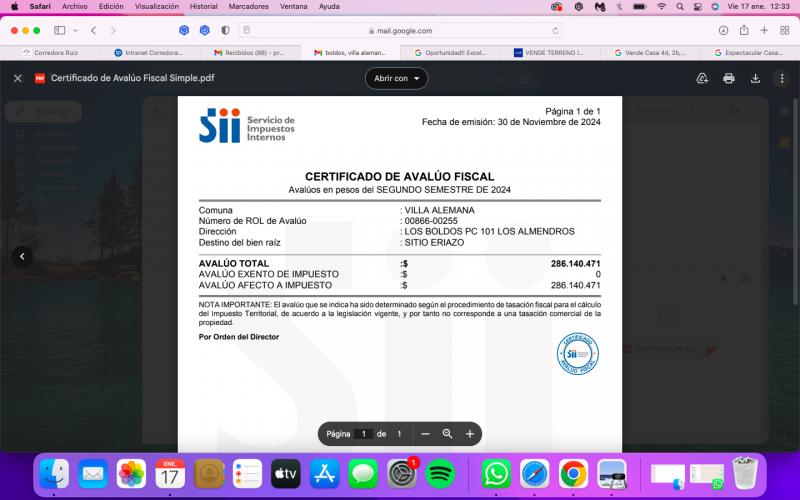The width and height of the screenshot is (800, 500).
Task: Open the three-dot more options menu
Action: coord(782,78)
